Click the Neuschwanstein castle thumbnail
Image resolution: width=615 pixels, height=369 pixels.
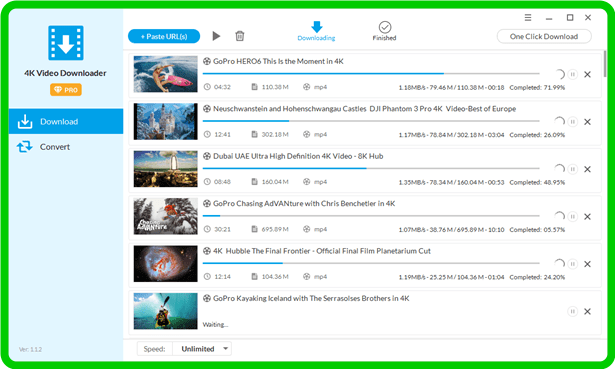166,122
